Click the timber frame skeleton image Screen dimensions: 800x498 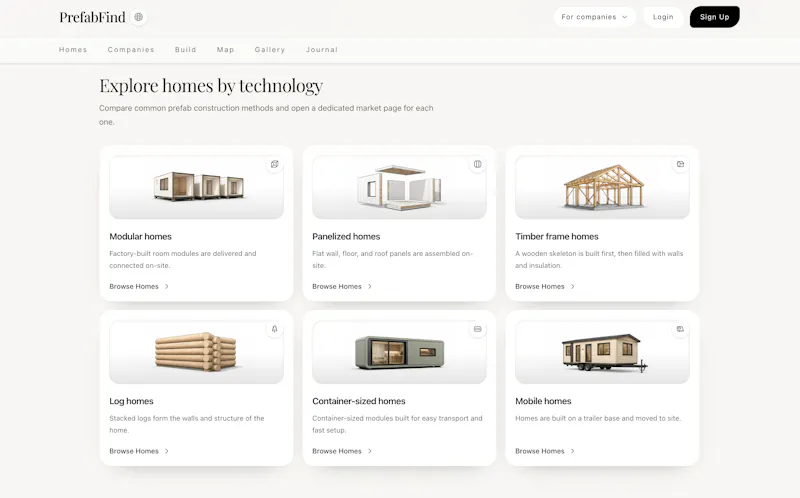[604, 186]
